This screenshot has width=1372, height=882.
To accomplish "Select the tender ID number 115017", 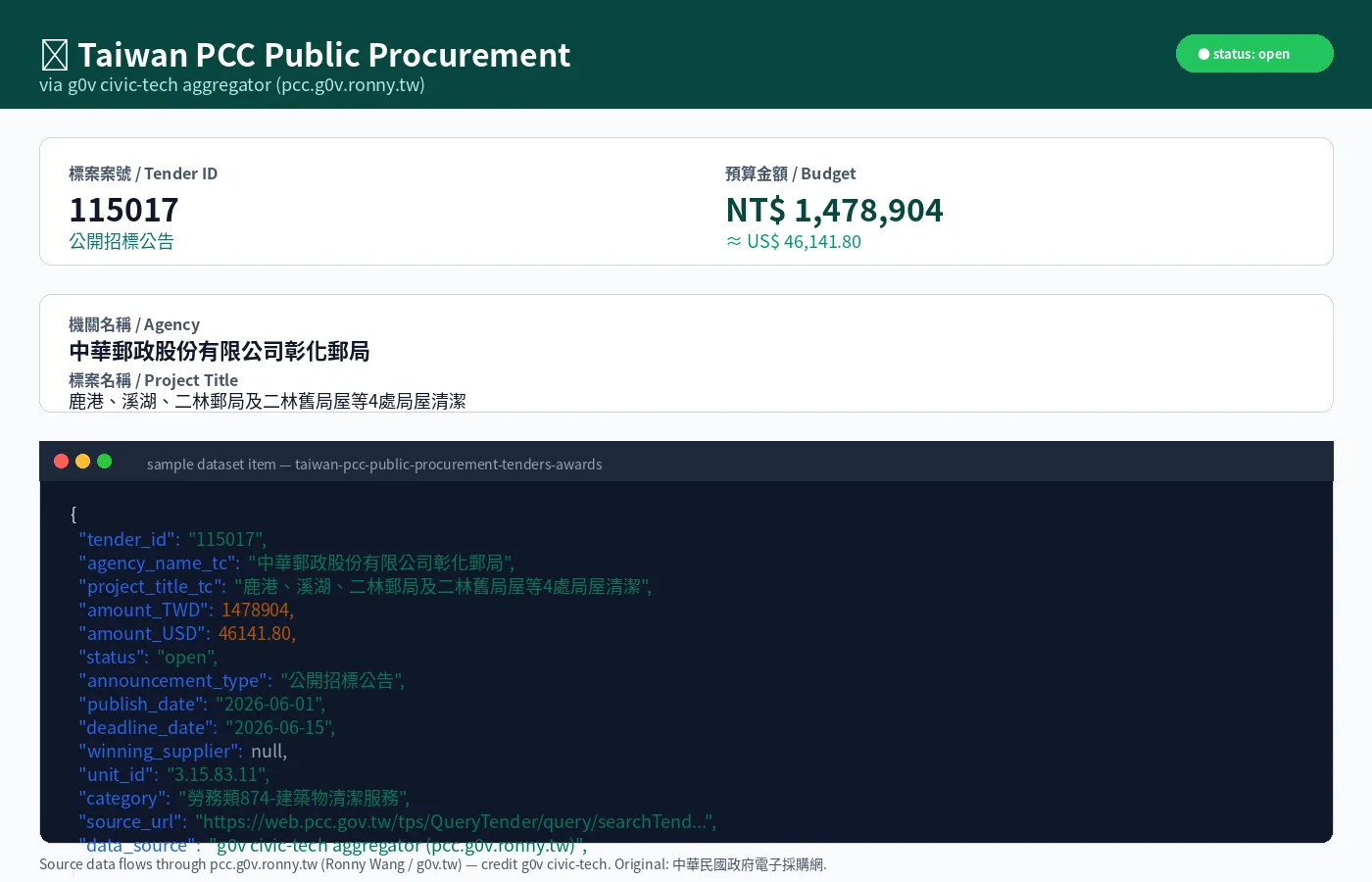I will point(123,210).
